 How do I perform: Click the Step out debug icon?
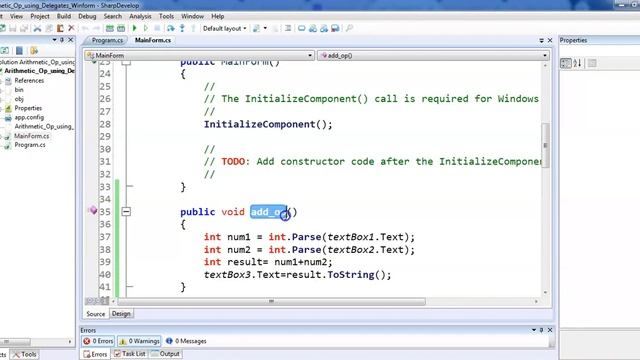(193, 28)
